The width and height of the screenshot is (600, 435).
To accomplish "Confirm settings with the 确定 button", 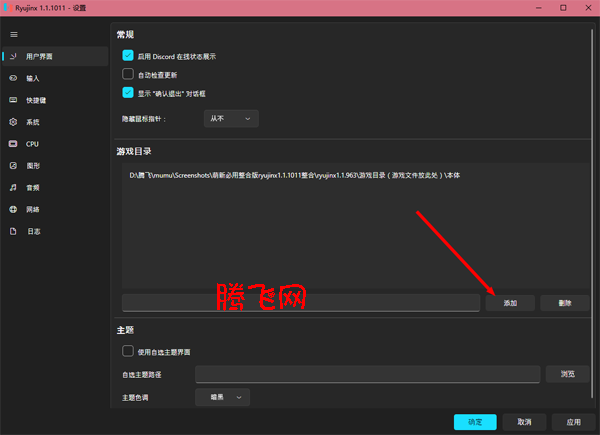I will tap(475, 422).
